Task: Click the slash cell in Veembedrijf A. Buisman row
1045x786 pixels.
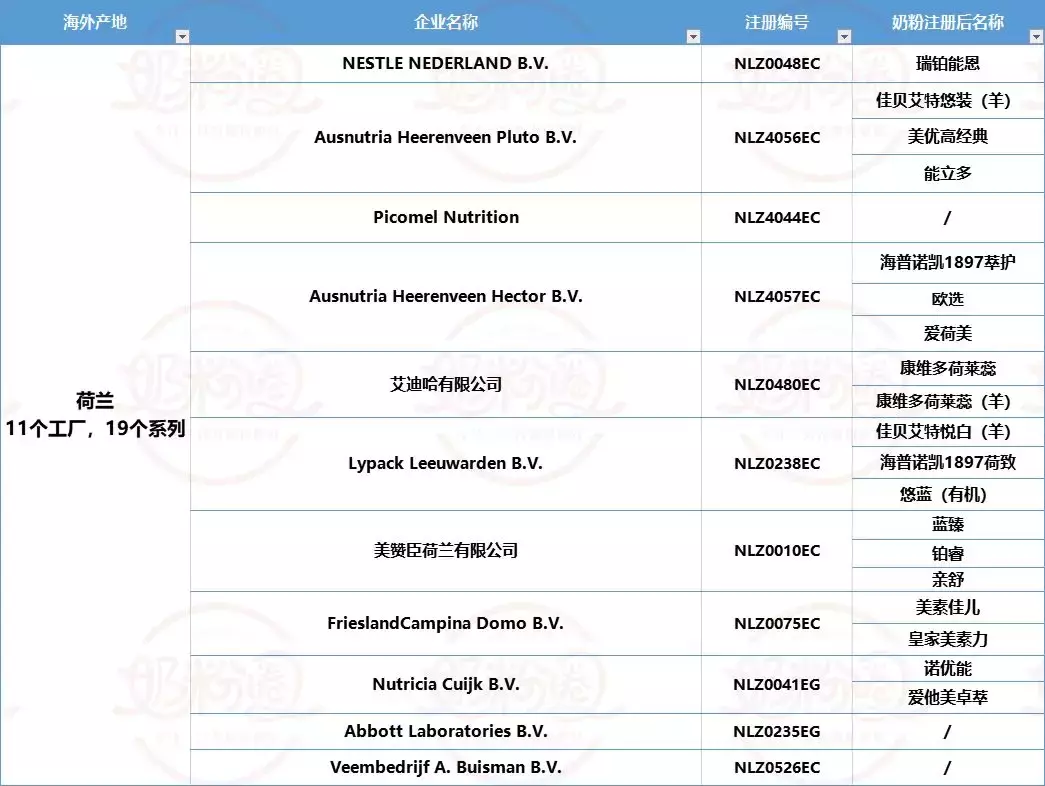Action: (x=948, y=767)
